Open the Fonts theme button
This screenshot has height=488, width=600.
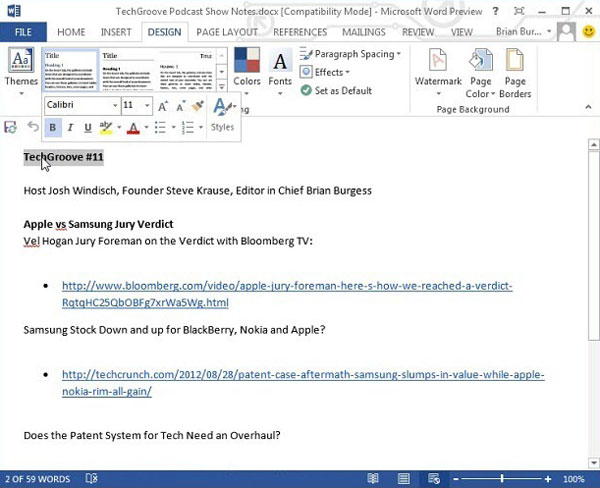pyautogui.click(x=280, y=71)
